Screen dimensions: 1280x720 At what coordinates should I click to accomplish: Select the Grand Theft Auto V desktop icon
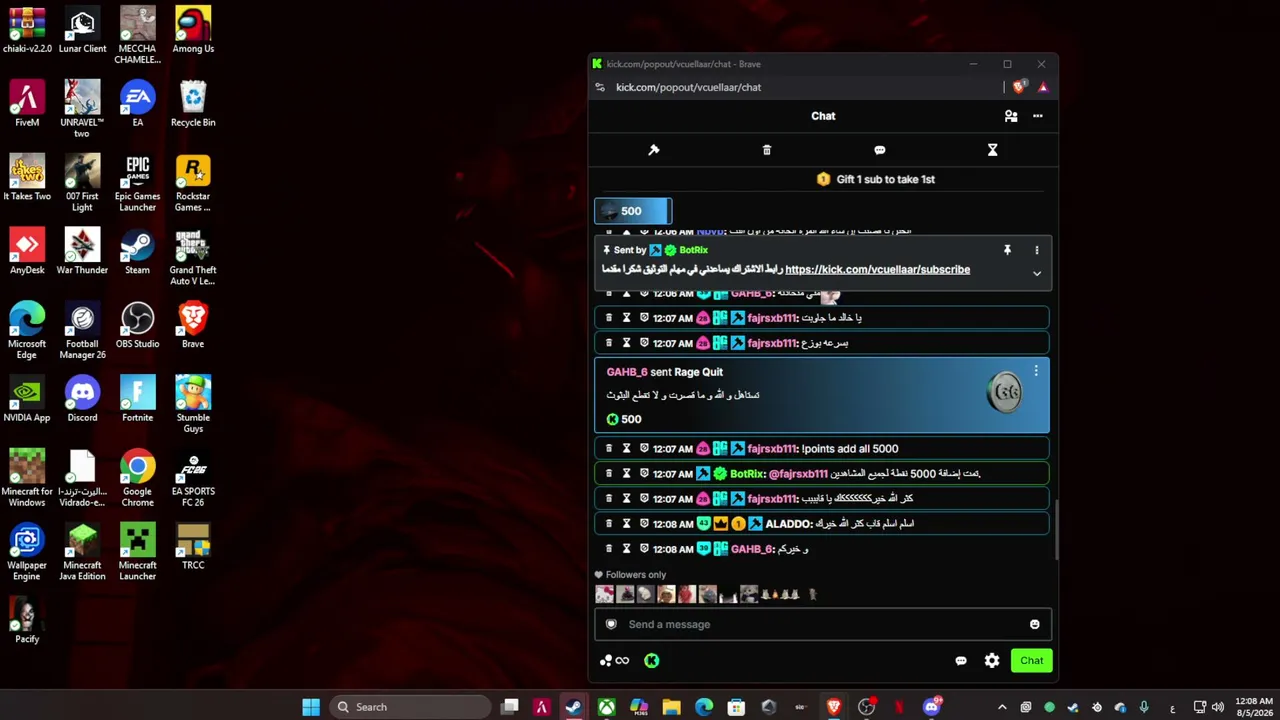pos(193,258)
